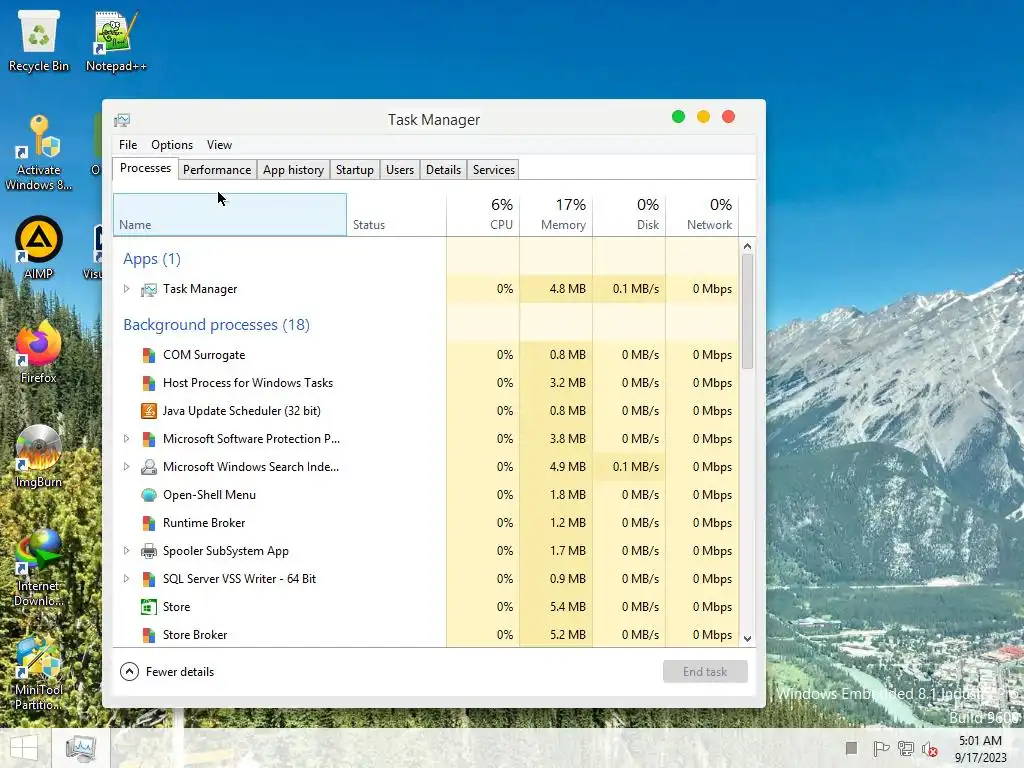Click the green title bar button in Task Manager
This screenshot has height=768, width=1024.
(x=678, y=117)
